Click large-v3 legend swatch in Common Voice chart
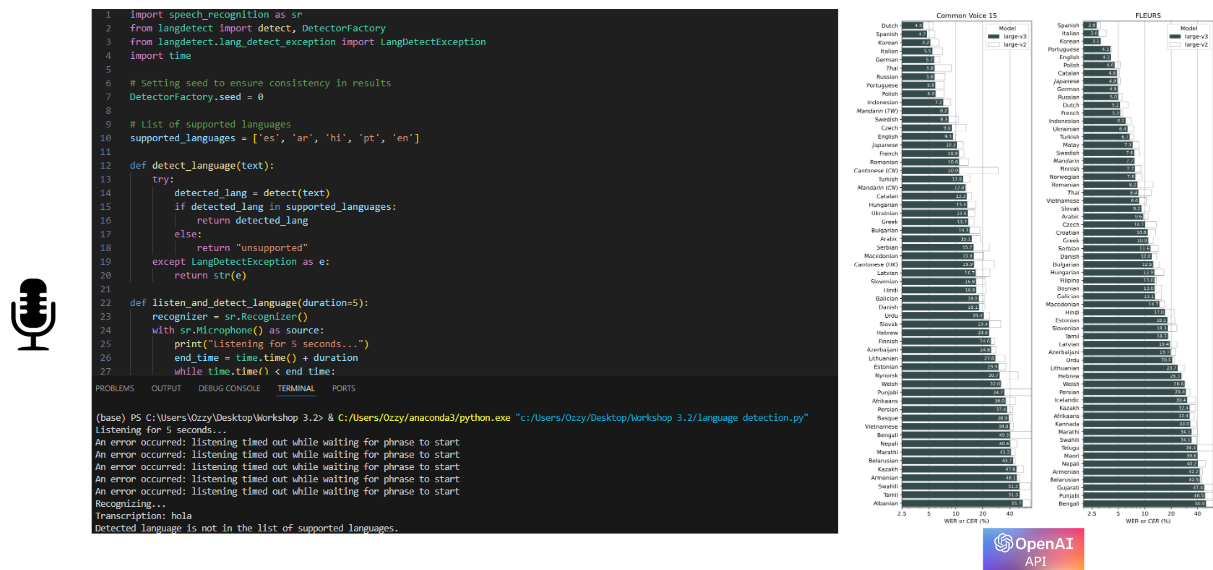 click(x=992, y=36)
